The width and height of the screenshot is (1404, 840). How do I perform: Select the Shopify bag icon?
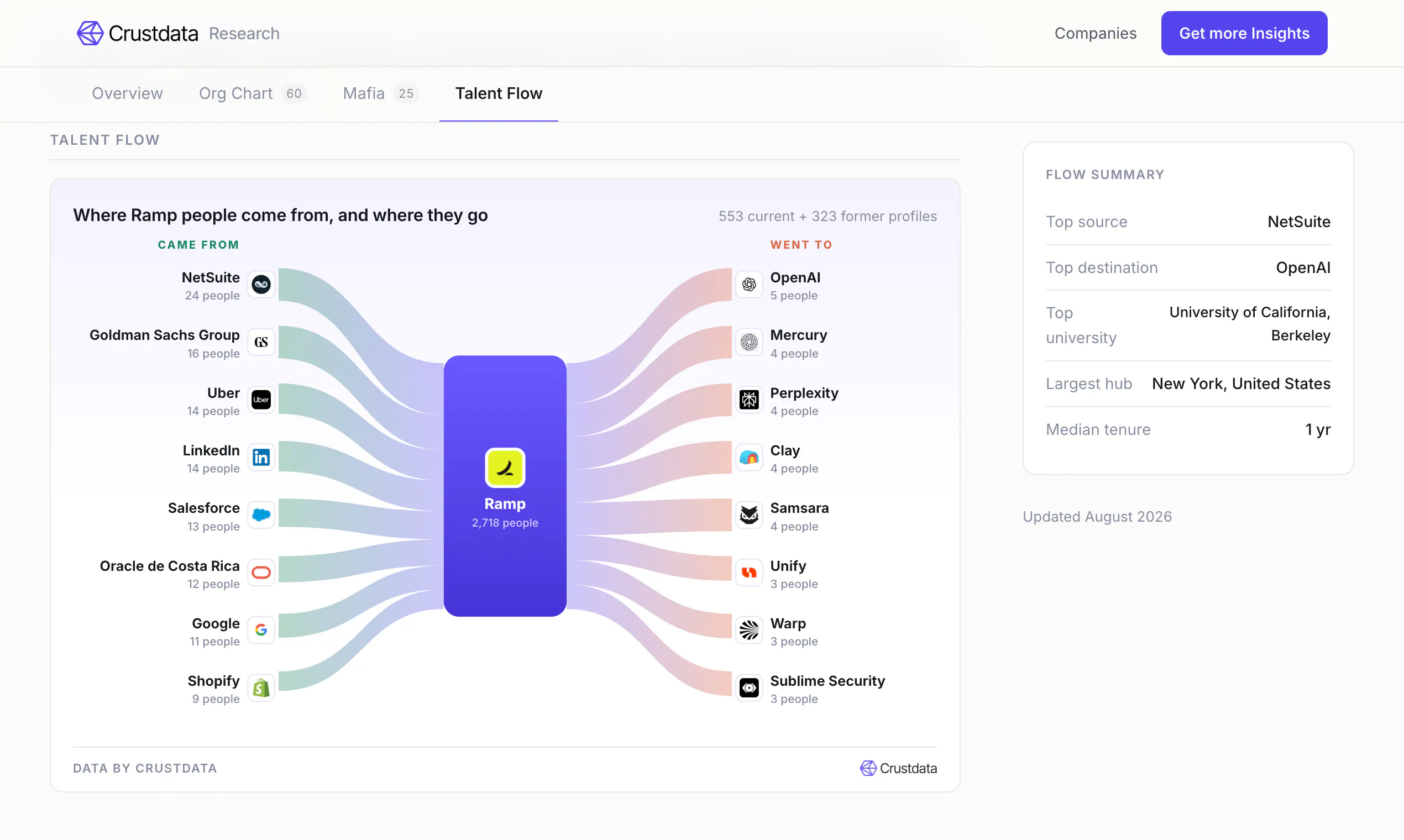261,687
